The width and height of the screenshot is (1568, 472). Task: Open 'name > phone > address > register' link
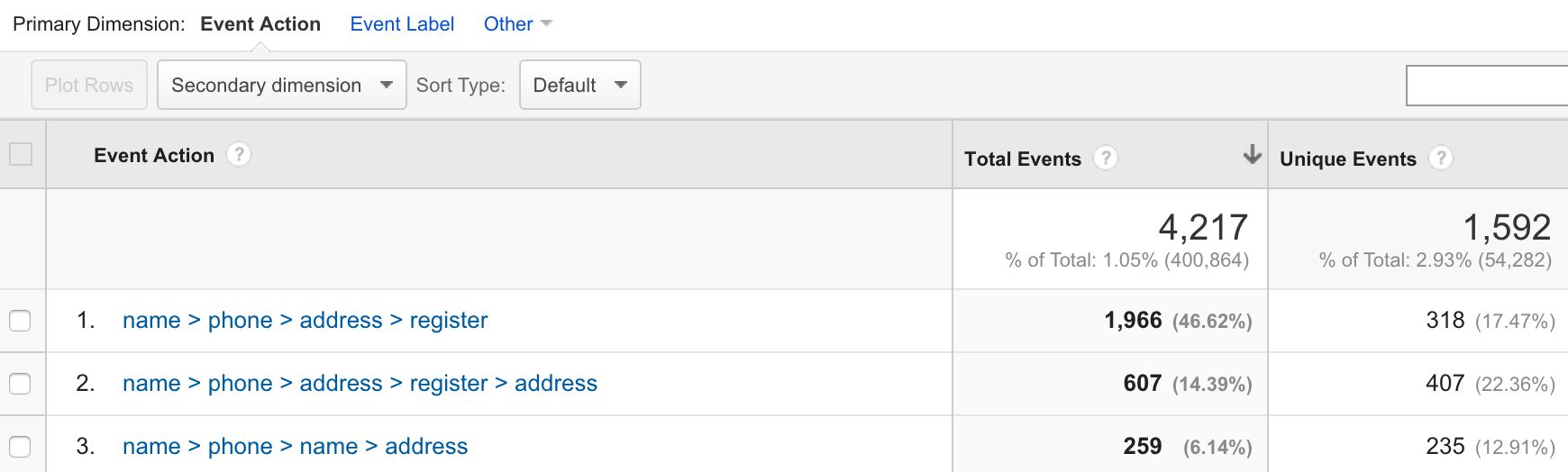pos(305,320)
